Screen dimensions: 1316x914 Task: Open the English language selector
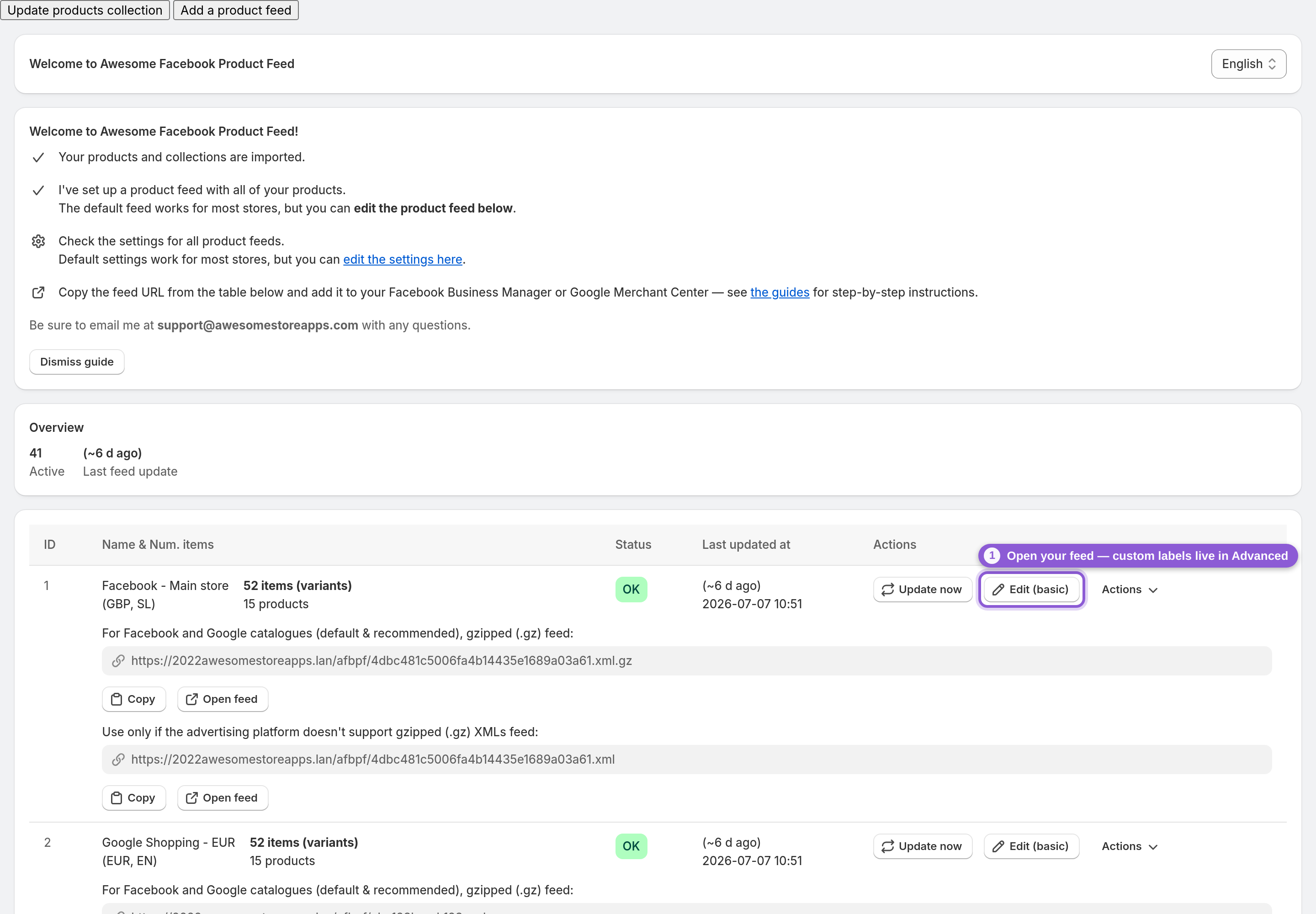(1248, 64)
